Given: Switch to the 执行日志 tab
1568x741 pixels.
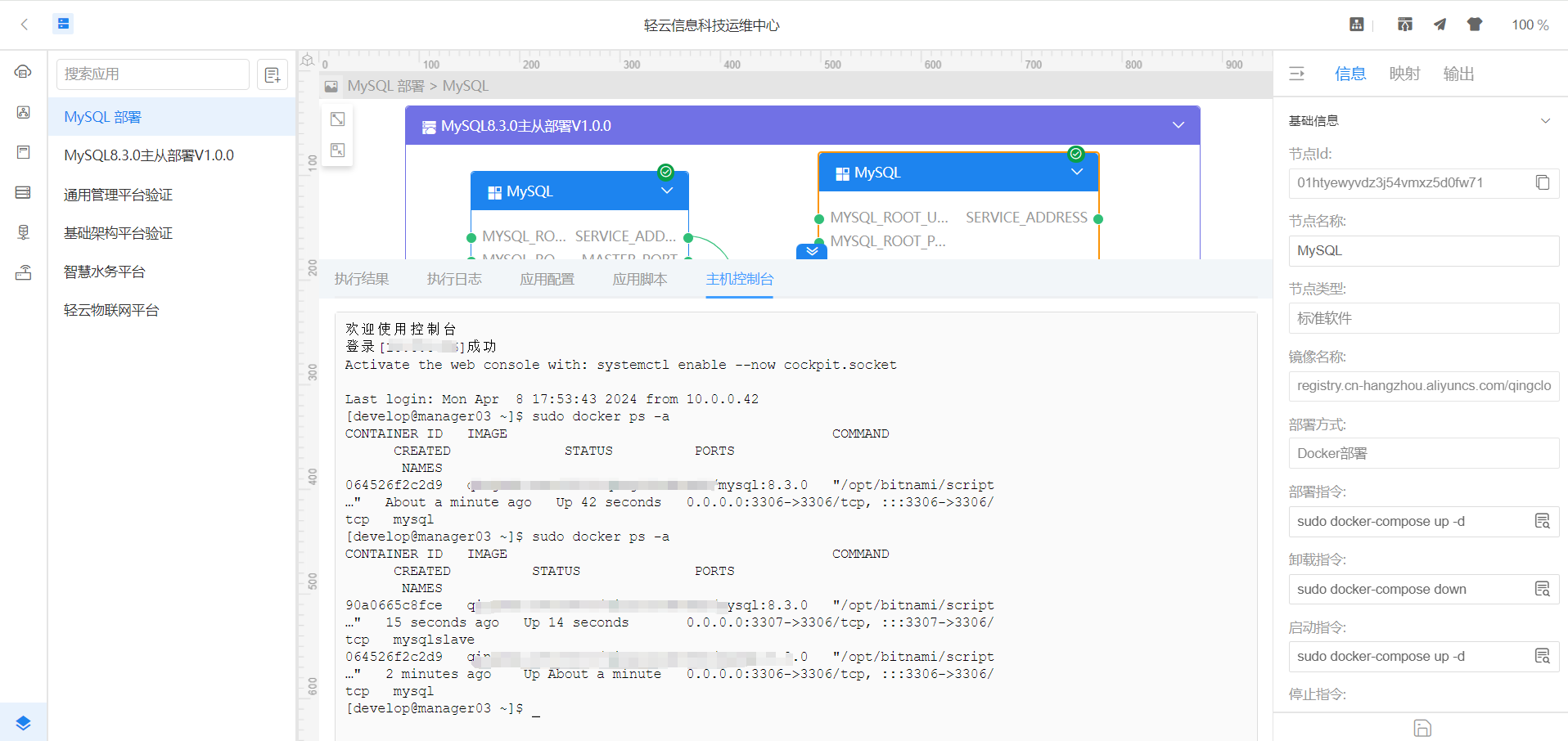Looking at the screenshot, I should click(x=454, y=279).
